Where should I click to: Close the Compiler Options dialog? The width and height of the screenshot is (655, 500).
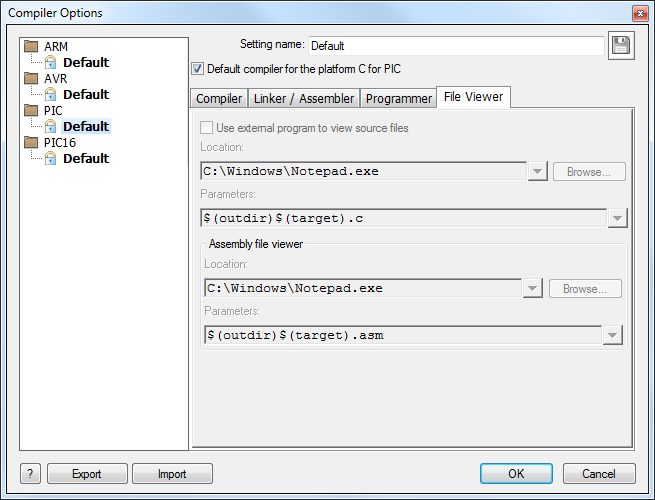click(640, 14)
